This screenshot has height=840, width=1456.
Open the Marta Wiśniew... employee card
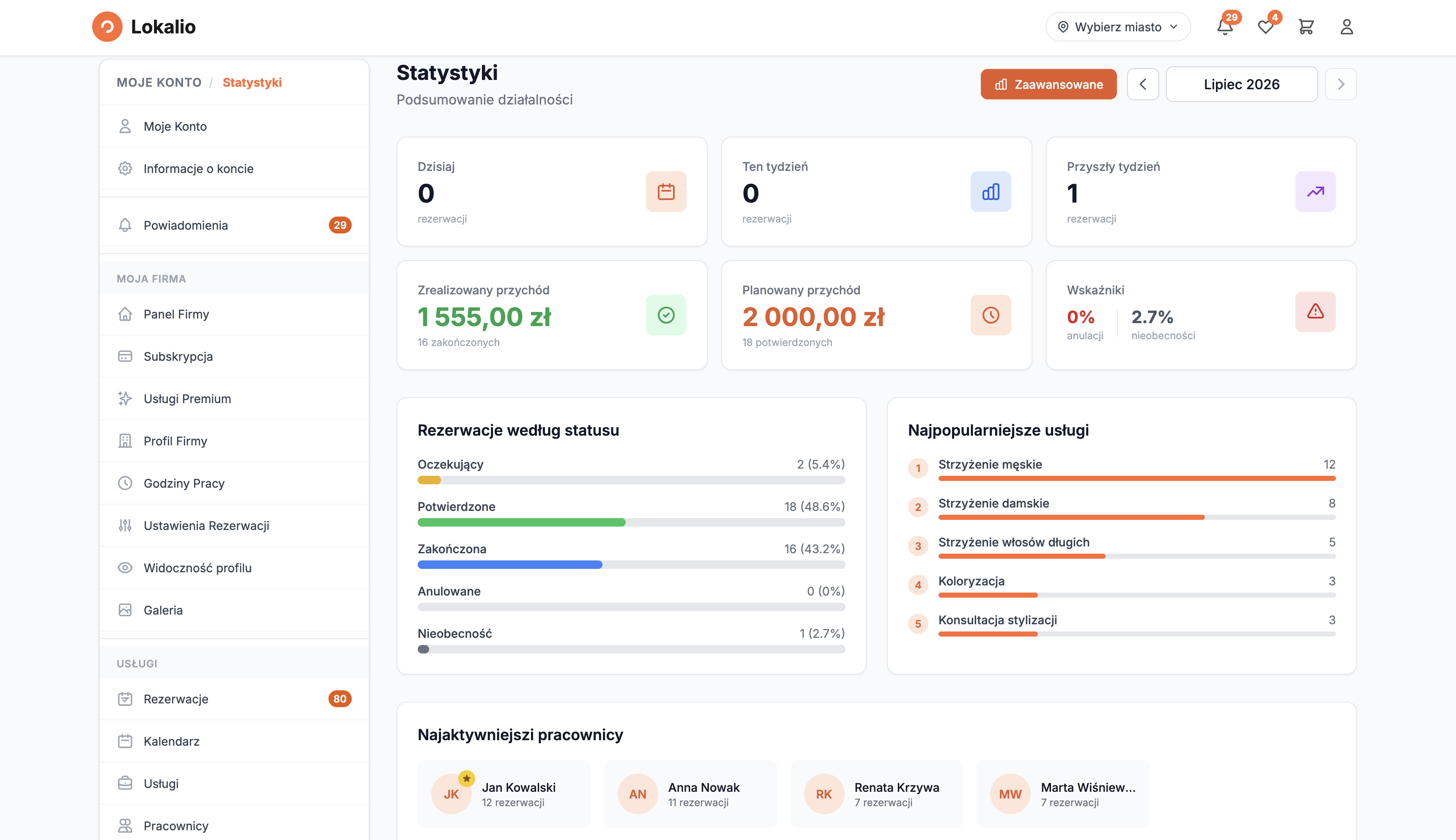click(x=1063, y=794)
